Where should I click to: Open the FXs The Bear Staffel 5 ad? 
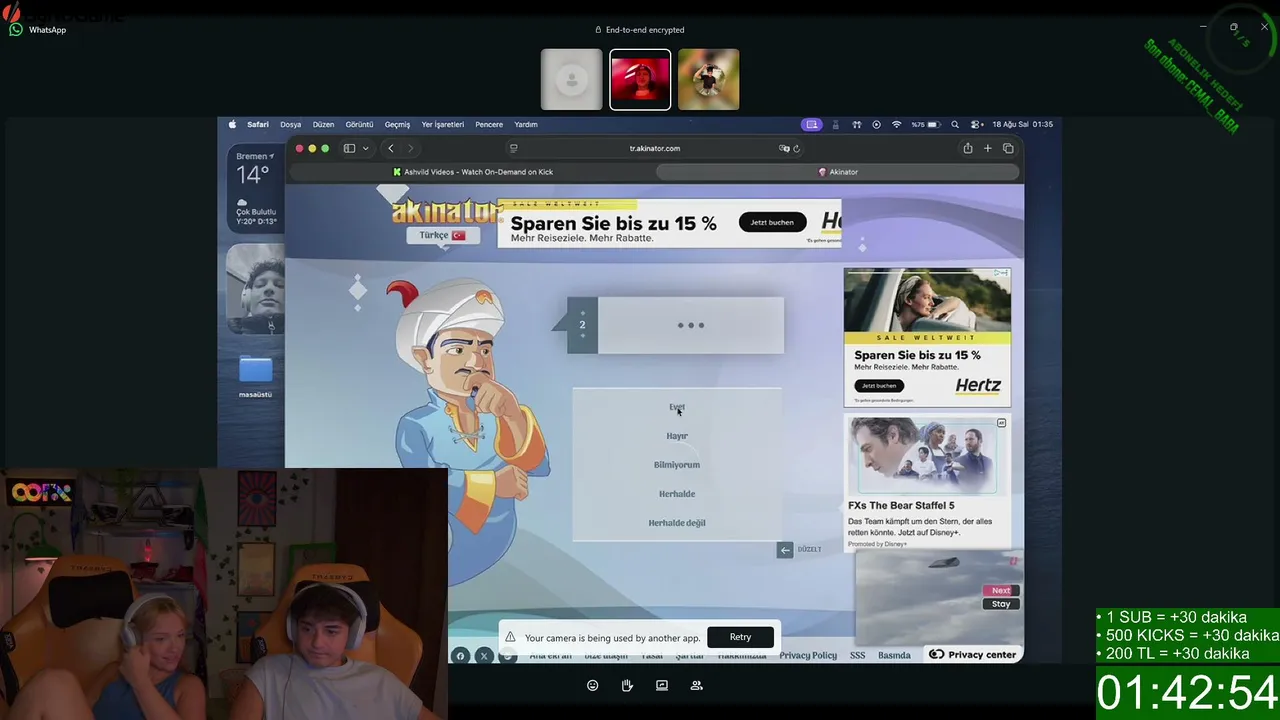click(x=927, y=482)
